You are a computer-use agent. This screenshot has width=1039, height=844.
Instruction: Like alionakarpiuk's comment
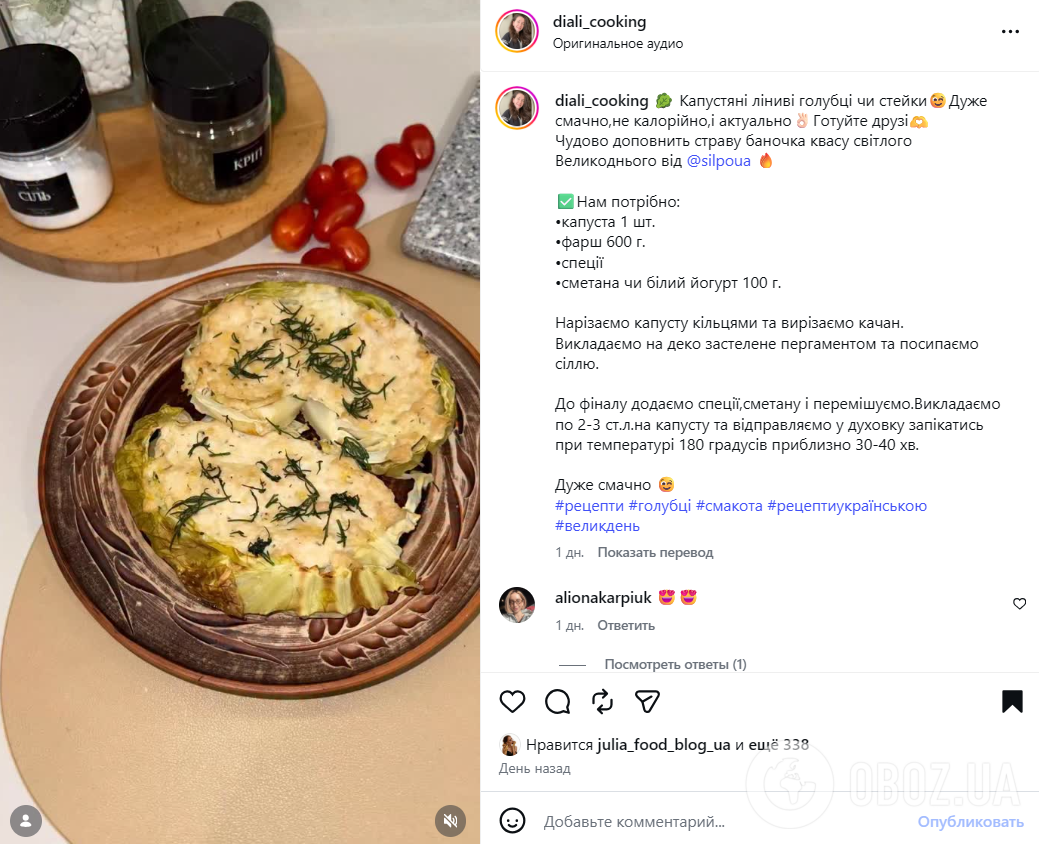pos(1019,604)
